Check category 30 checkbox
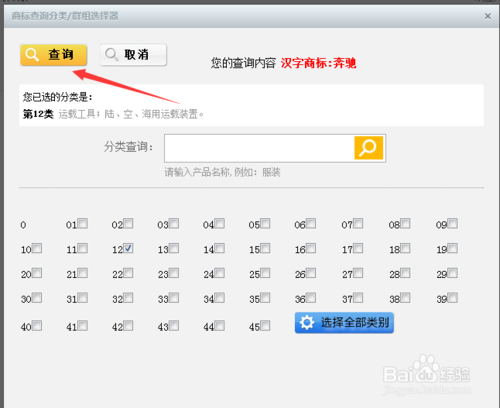Screen dimensions: 500x408 click(37, 298)
